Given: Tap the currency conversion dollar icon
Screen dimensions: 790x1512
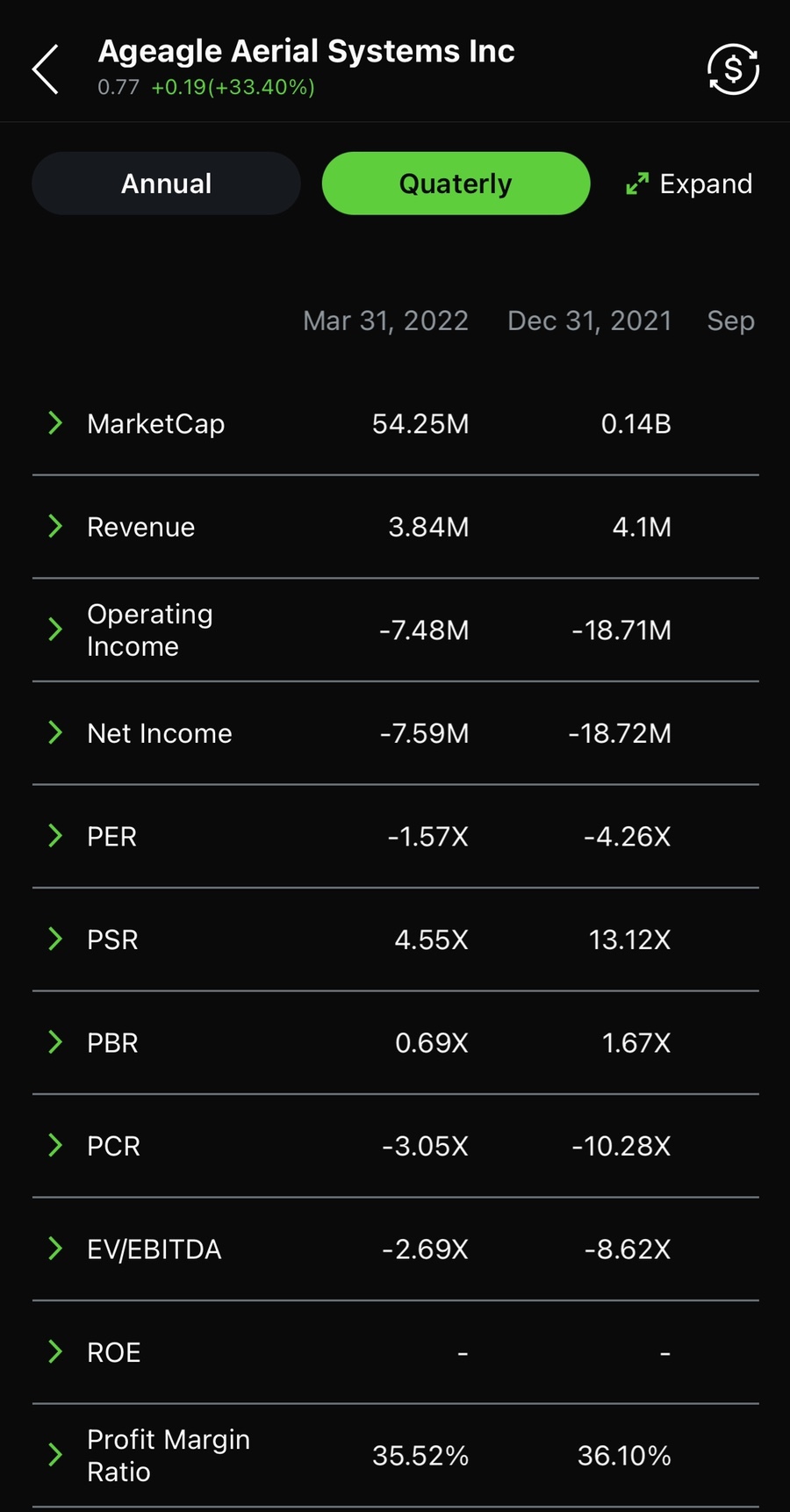Looking at the screenshot, I should 733,69.
